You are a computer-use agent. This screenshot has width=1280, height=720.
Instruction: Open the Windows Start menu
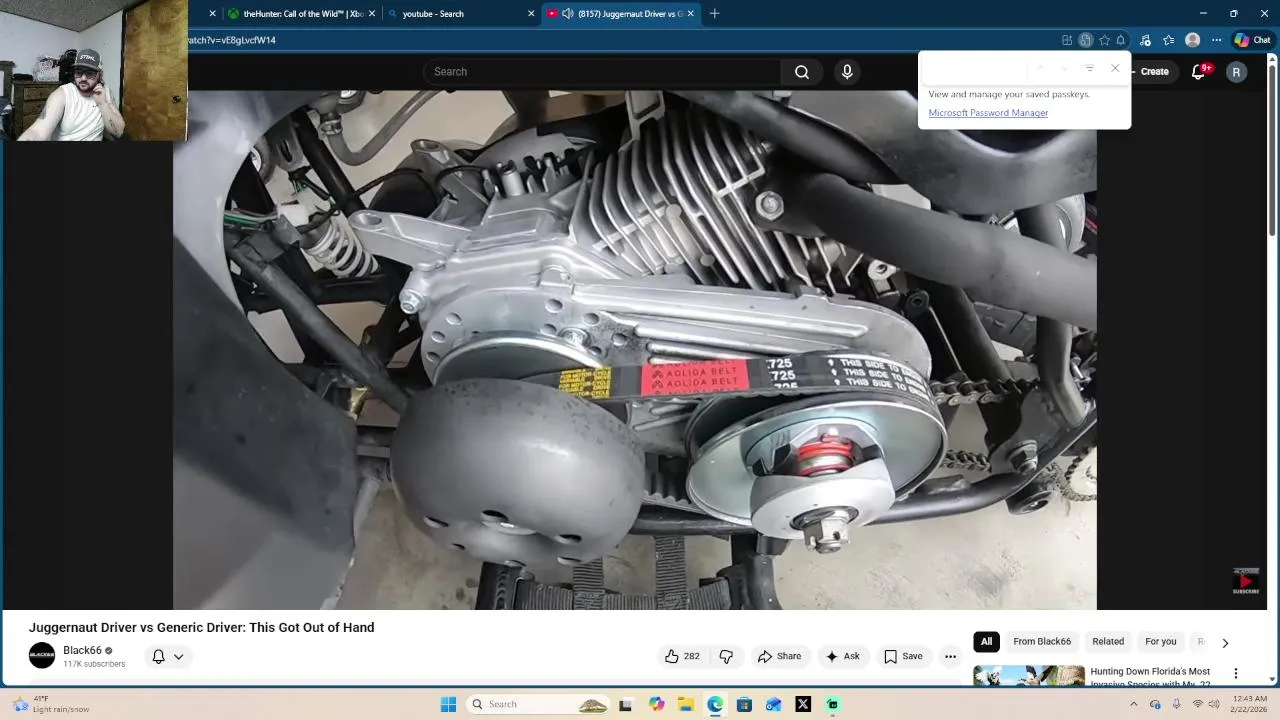pos(448,704)
